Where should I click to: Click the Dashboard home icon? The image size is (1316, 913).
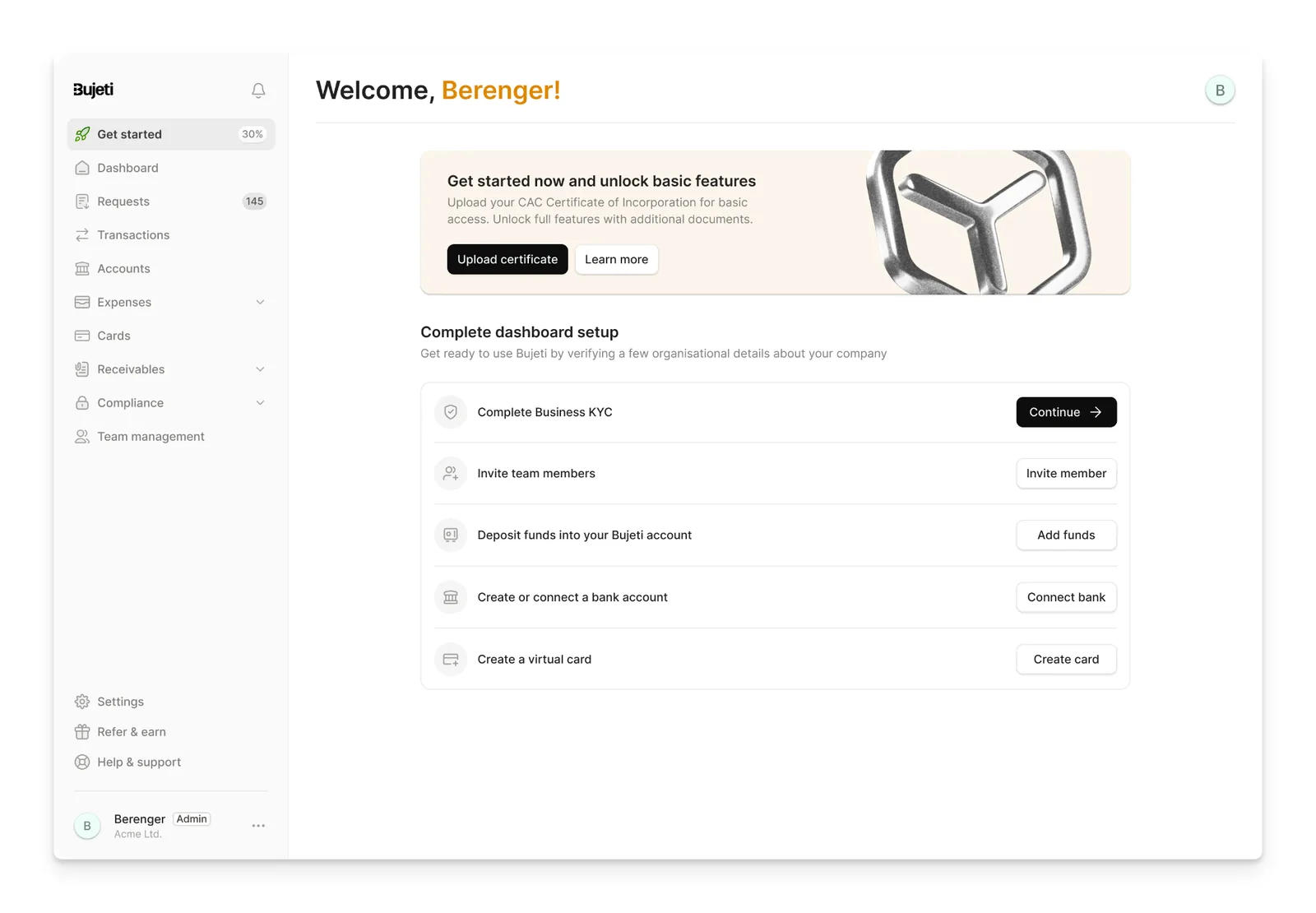pos(82,168)
